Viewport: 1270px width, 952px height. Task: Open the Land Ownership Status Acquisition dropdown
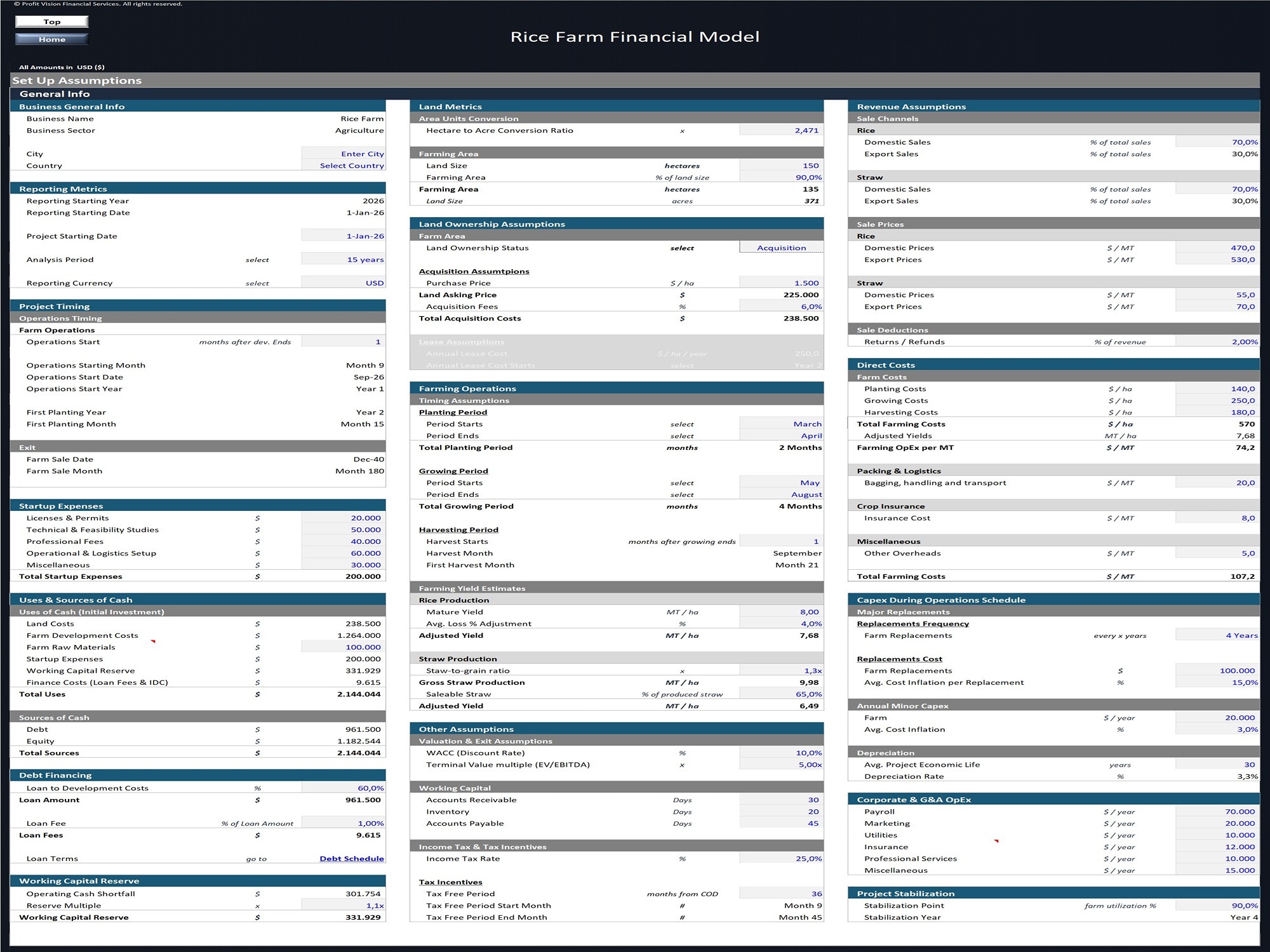click(781, 248)
